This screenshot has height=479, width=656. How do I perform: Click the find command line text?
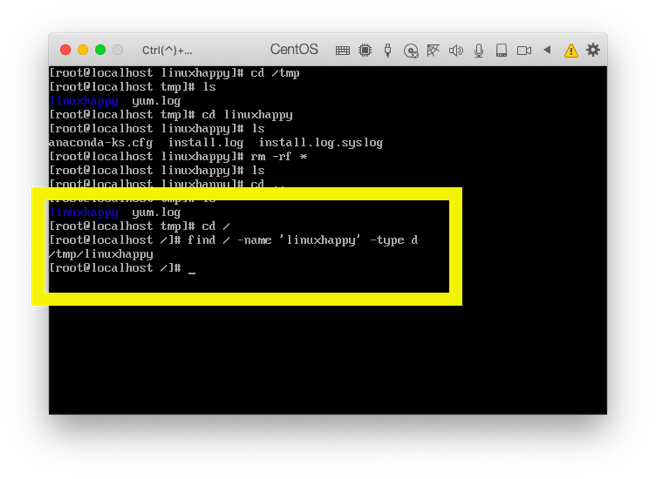click(x=233, y=241)
